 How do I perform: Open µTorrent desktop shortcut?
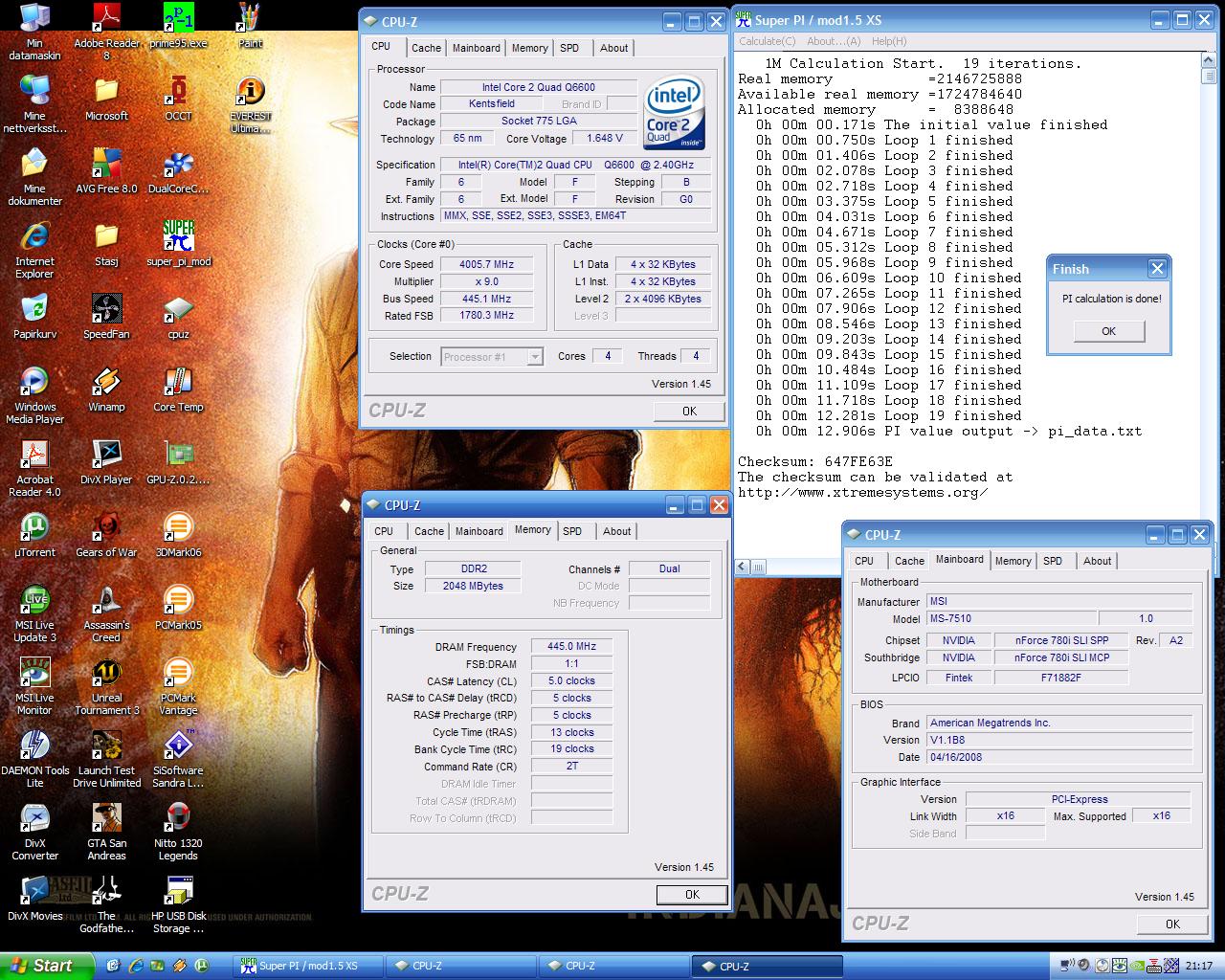(34, 535)
